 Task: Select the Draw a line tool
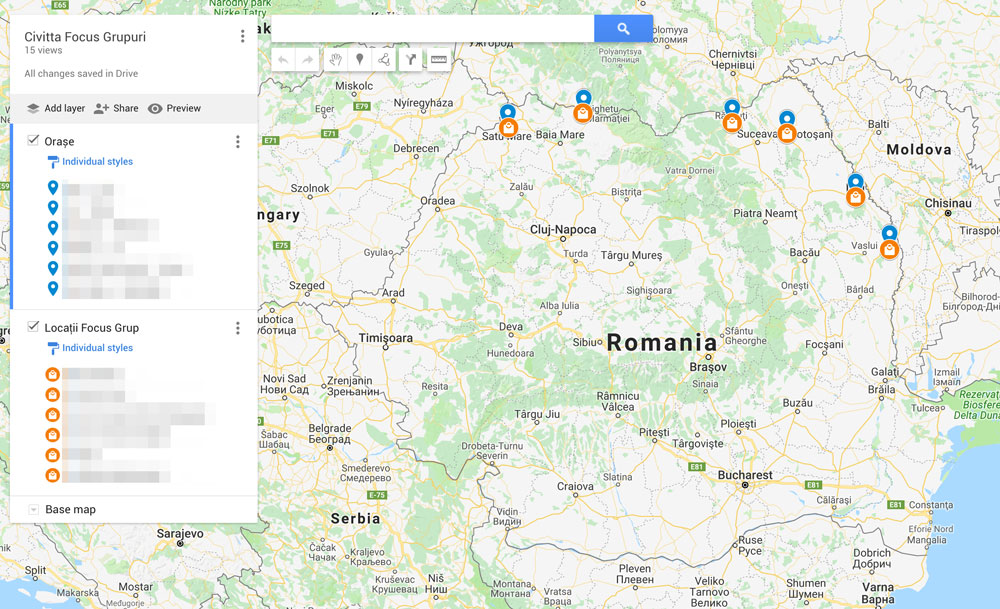point(384,60)
